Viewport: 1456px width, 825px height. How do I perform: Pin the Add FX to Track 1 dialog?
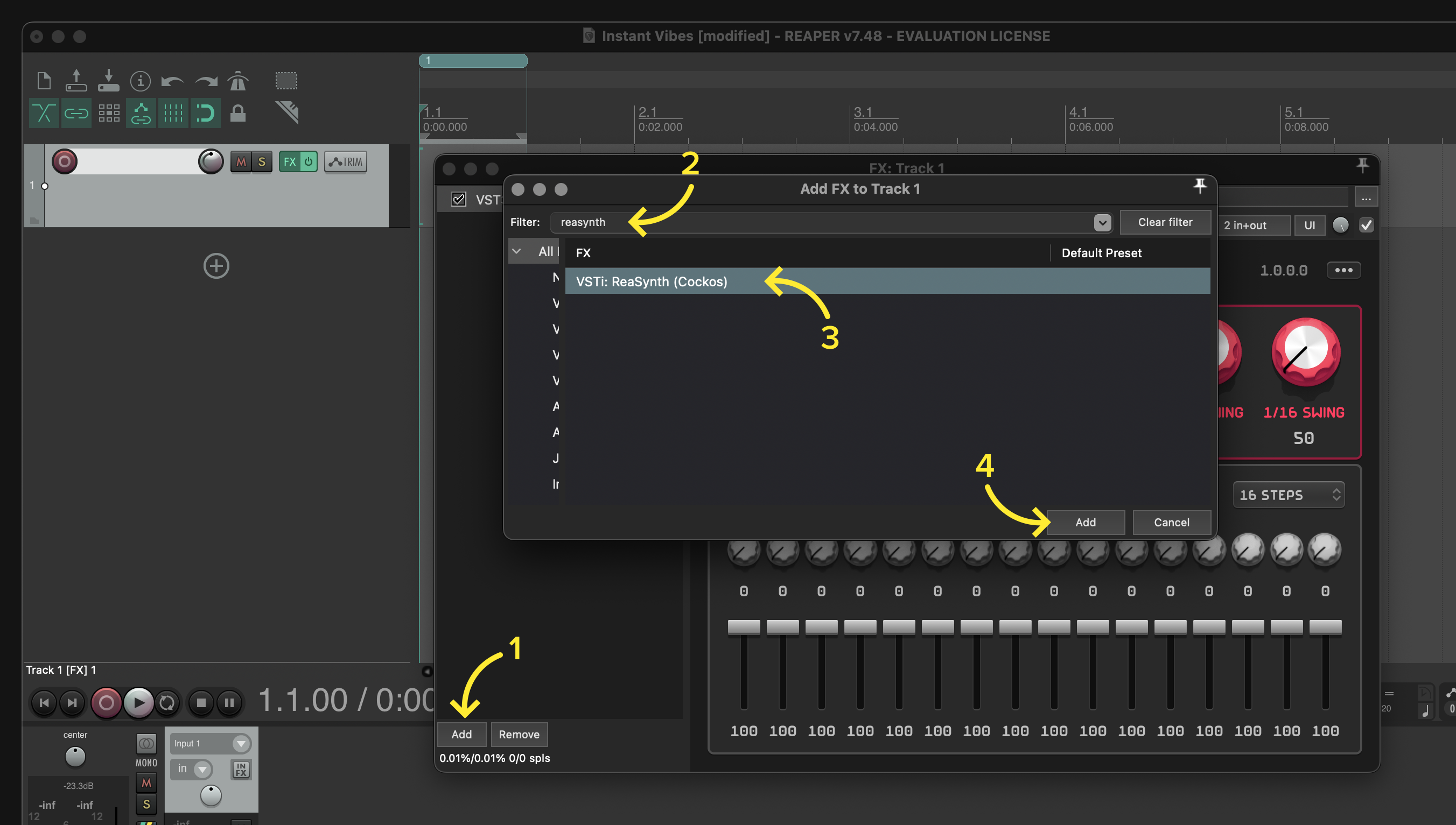click(x=1200, y=186)
